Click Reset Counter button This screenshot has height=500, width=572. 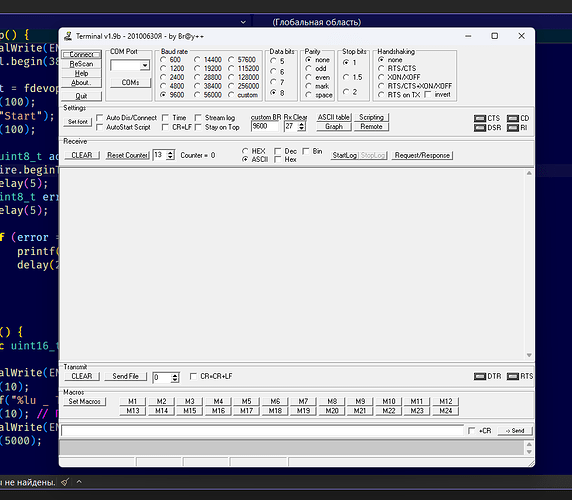click(x=128, y=155)
